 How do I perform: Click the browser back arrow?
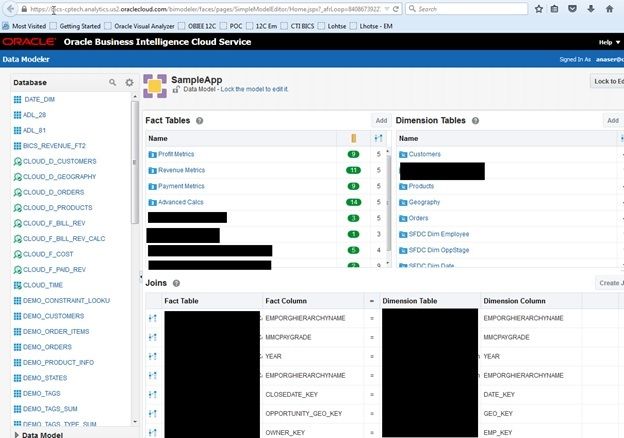10,9
